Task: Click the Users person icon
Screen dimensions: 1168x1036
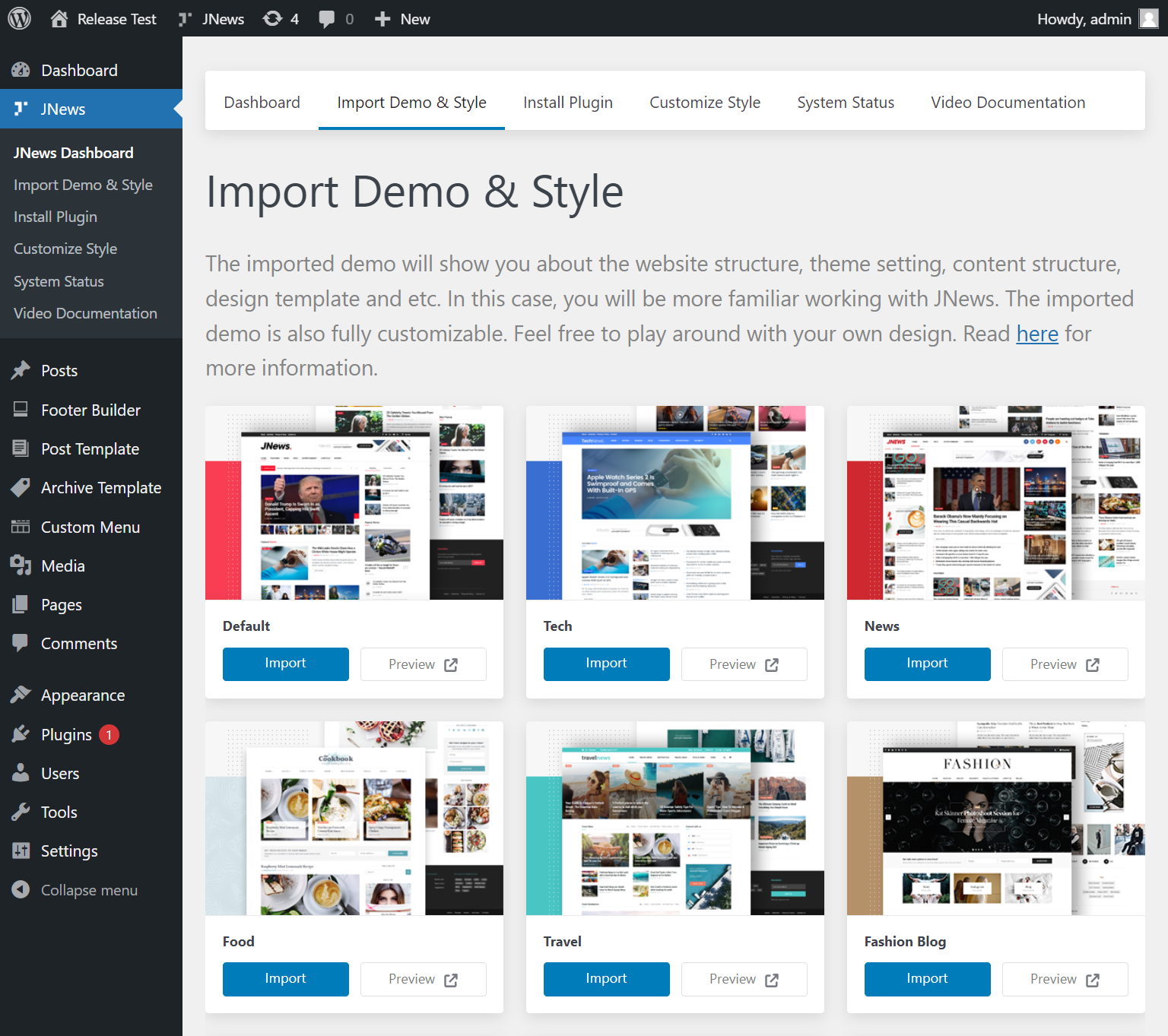Action: pyautogui.click(x=21, y=773)
